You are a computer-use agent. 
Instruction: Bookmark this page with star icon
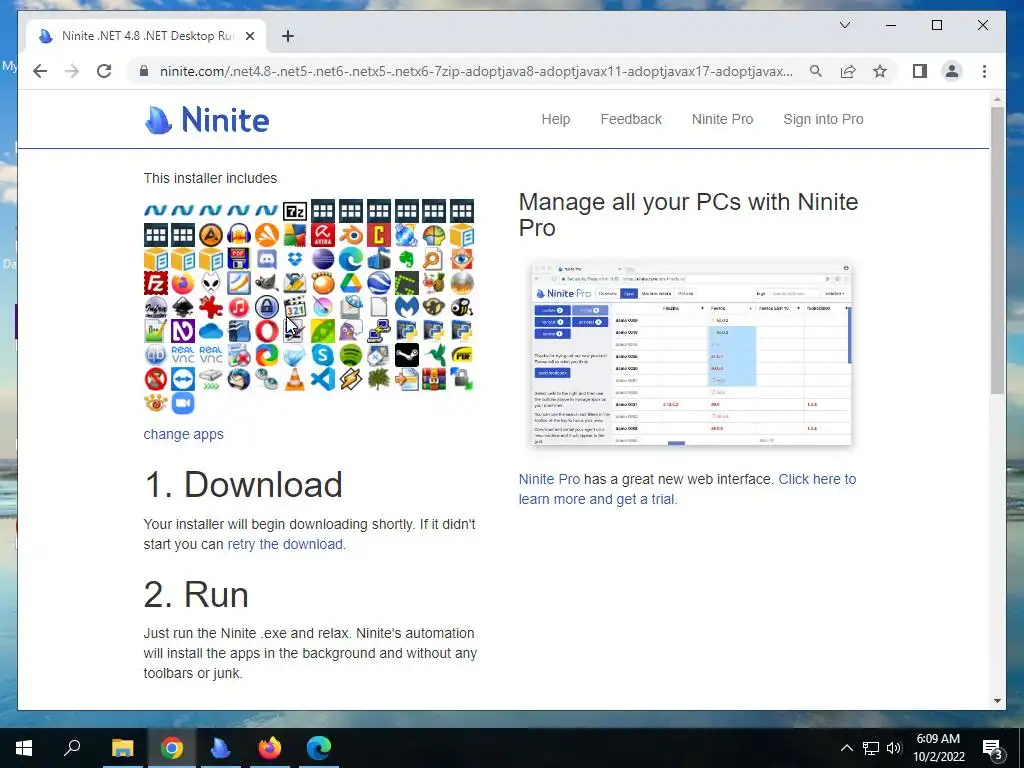point(880,71)
